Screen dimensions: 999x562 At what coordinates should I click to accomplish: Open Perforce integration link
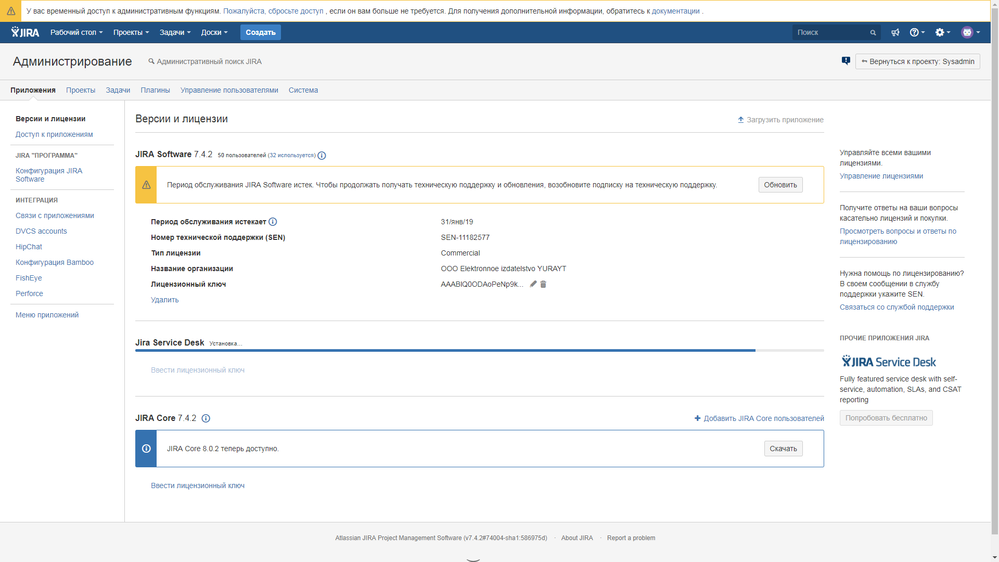point(29,294)
